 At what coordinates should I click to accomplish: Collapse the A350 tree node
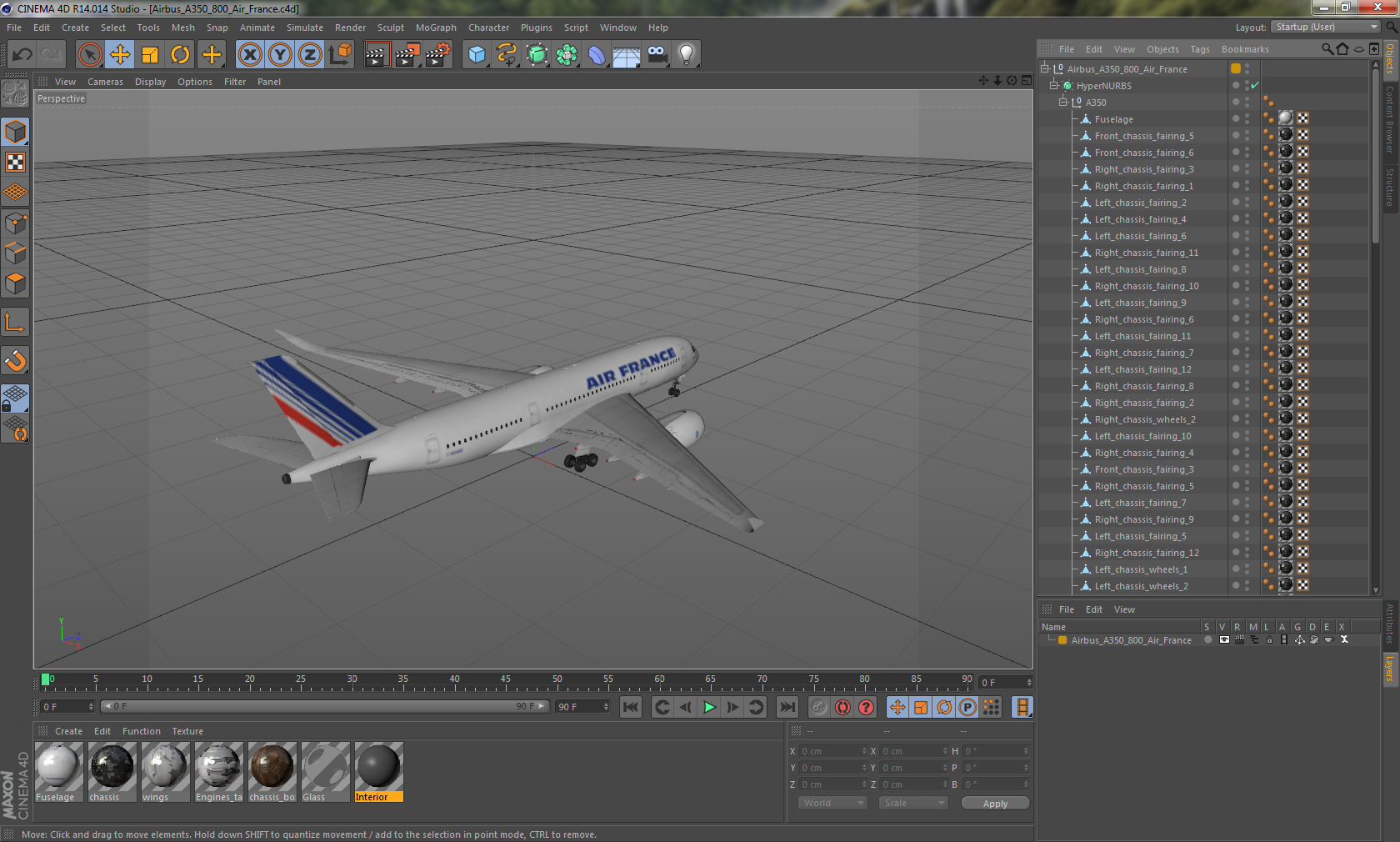1062,102
